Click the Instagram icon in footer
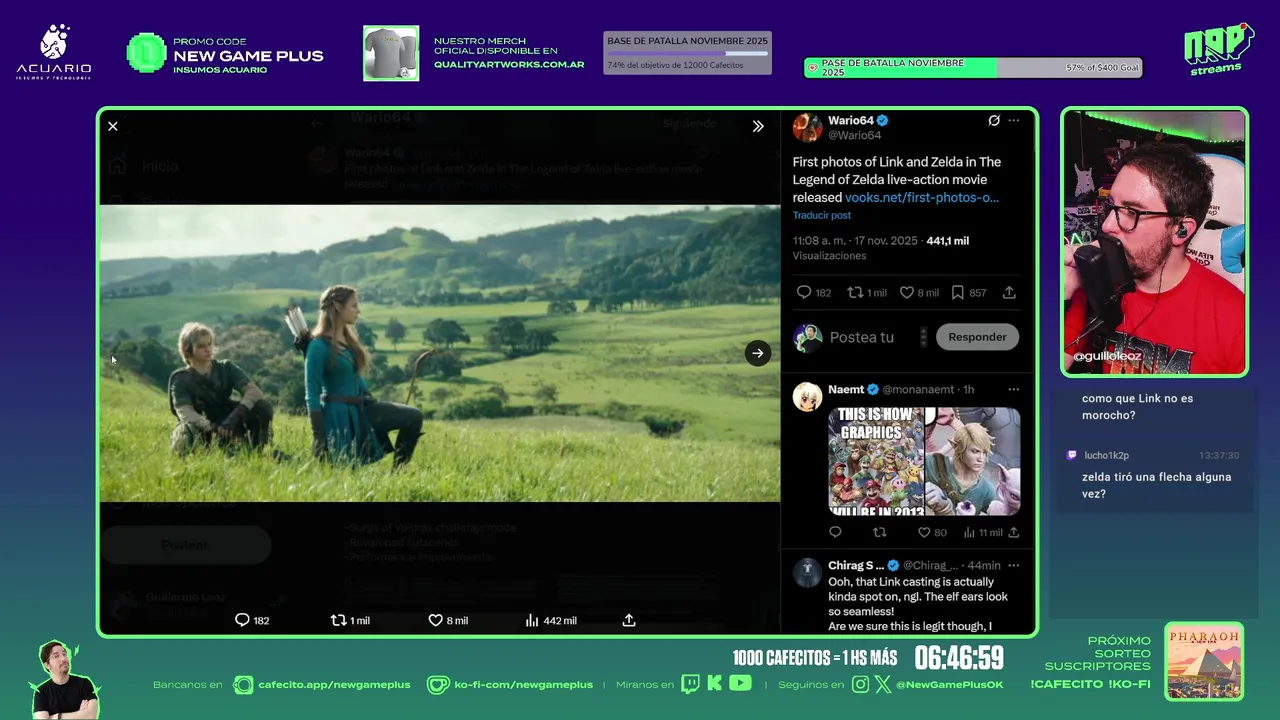Screen dimensions: 1280x720 coord(861,684)
